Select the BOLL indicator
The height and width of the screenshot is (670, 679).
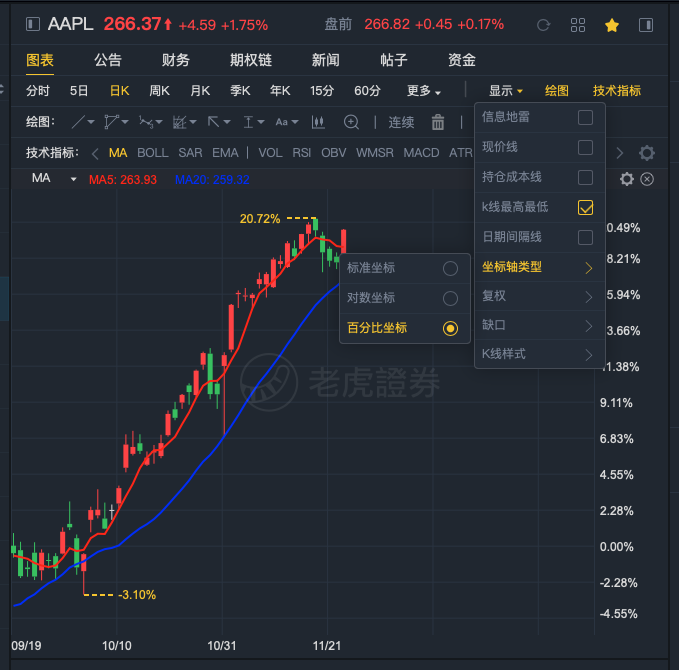click(x=153, y=153)
